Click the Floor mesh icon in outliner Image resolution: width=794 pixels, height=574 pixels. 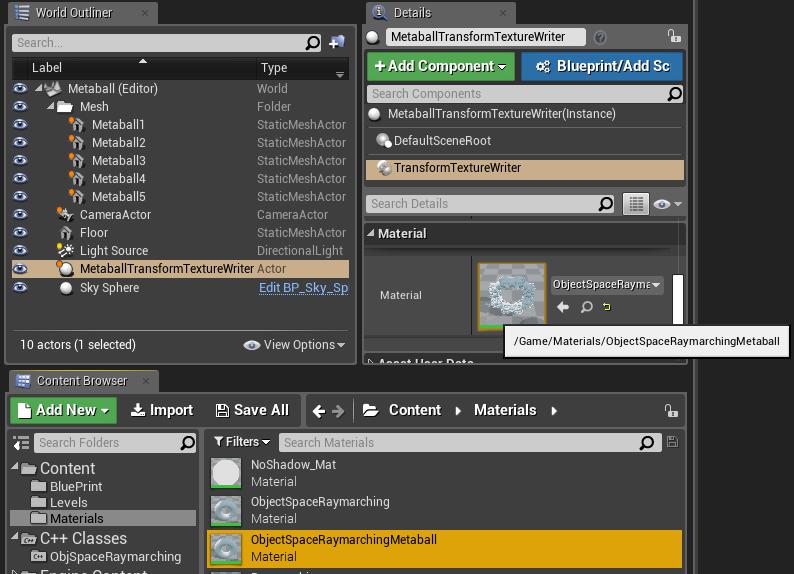coord(66,233)
